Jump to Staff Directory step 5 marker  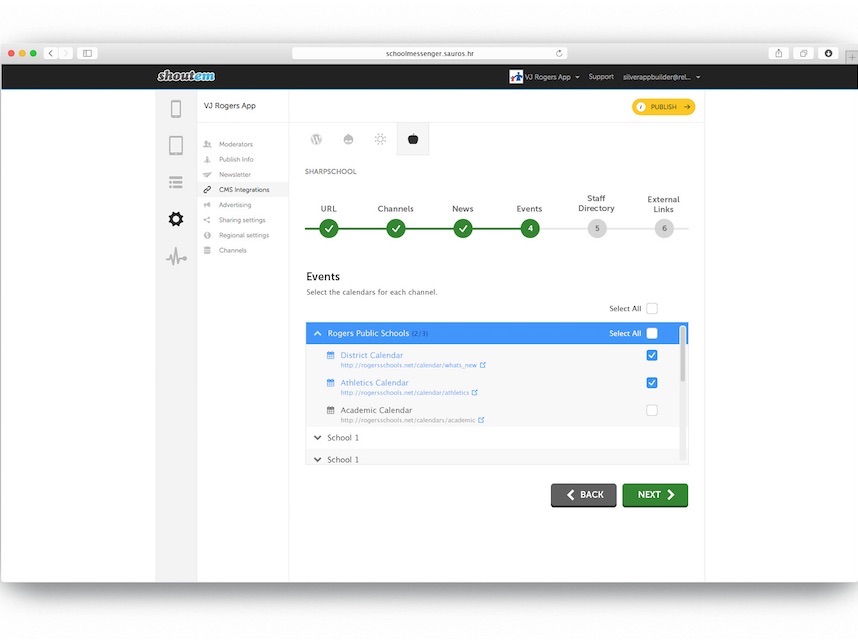click(x=597, y=228)
